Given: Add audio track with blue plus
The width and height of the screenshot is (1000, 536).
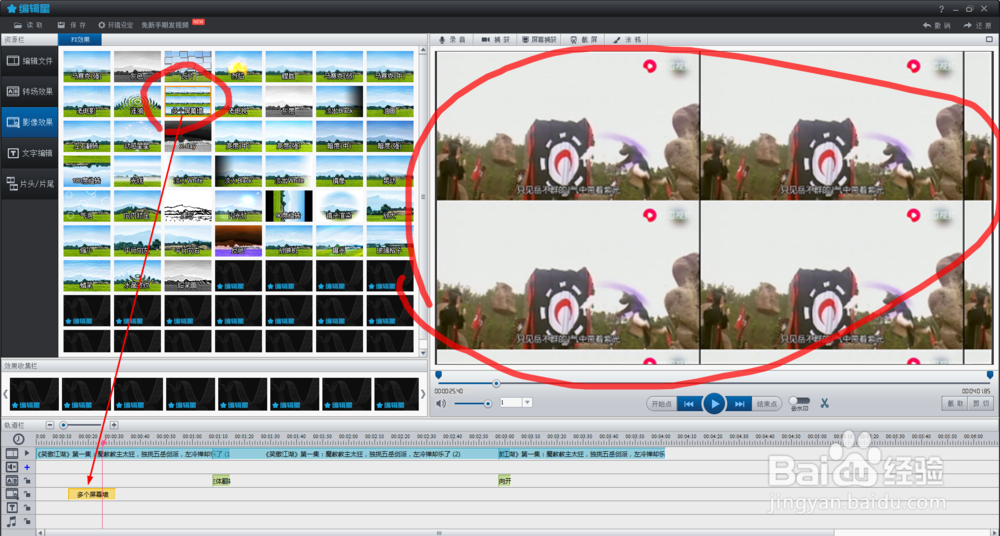Looking at the screenshot, I should tap(27, 467).
